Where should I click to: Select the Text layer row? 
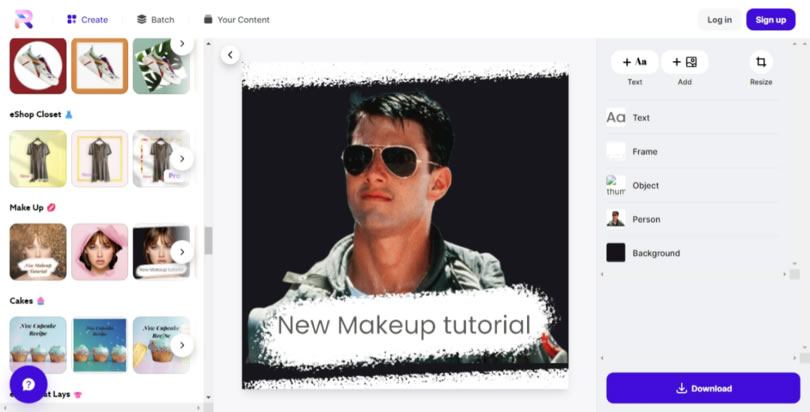[692, 118]
